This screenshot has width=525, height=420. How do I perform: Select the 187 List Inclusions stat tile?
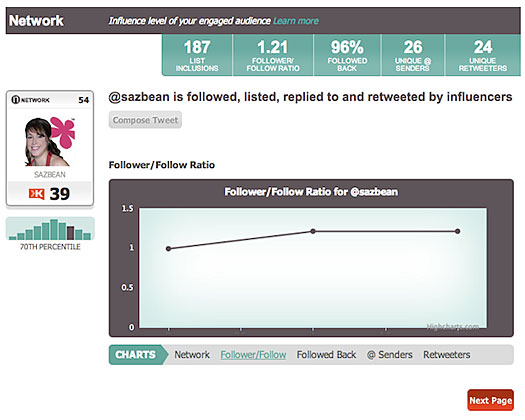point(197,55)
